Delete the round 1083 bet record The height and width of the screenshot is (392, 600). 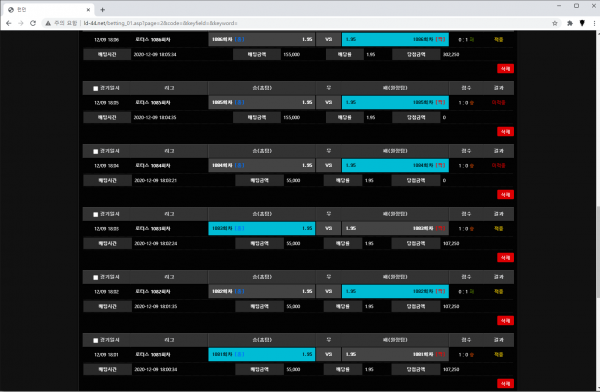point(505,258)
